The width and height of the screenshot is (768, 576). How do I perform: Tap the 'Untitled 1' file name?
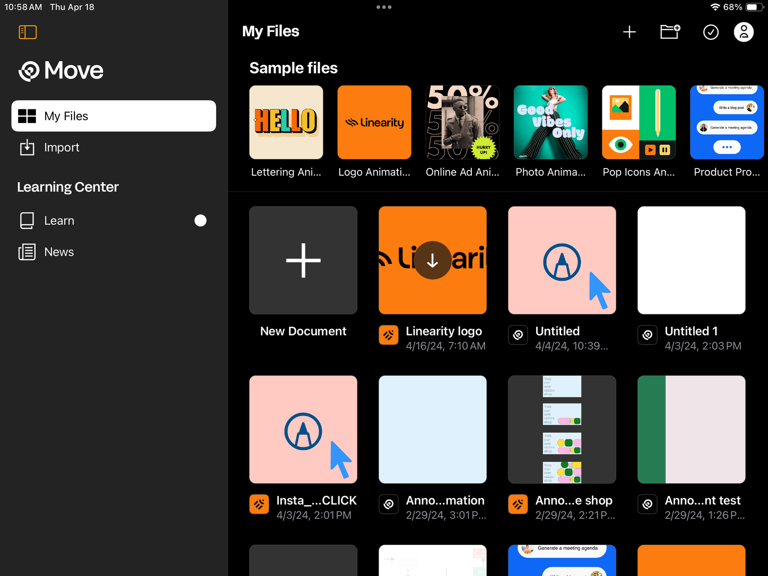pyautogui.click(x=691, y=331)
